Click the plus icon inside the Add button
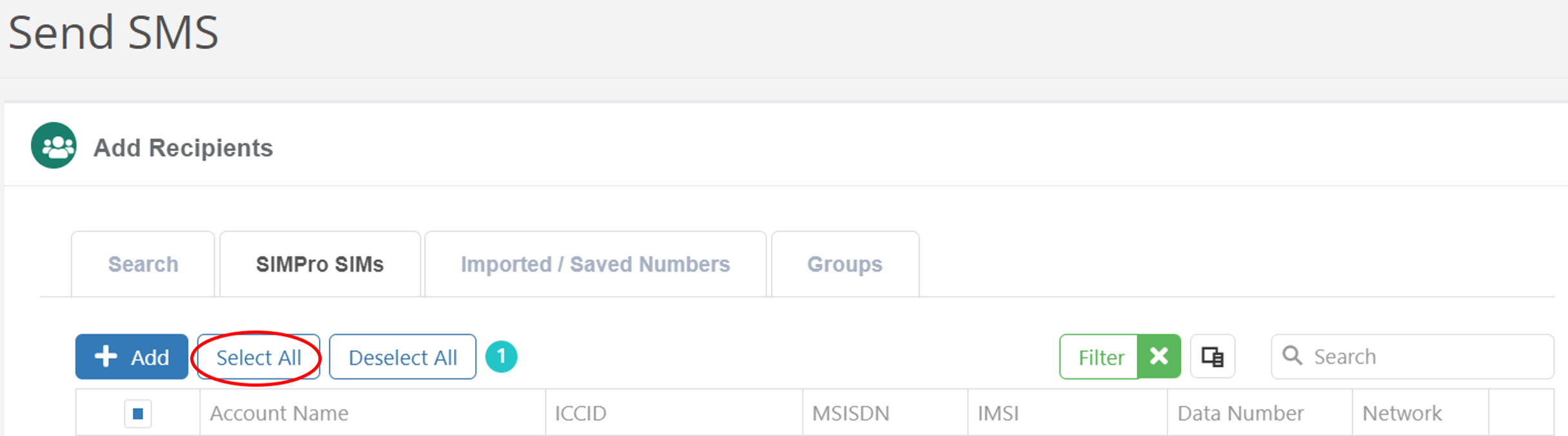Screen dimensions: 1568x436 pyautogui.click(x=106, y=356)
